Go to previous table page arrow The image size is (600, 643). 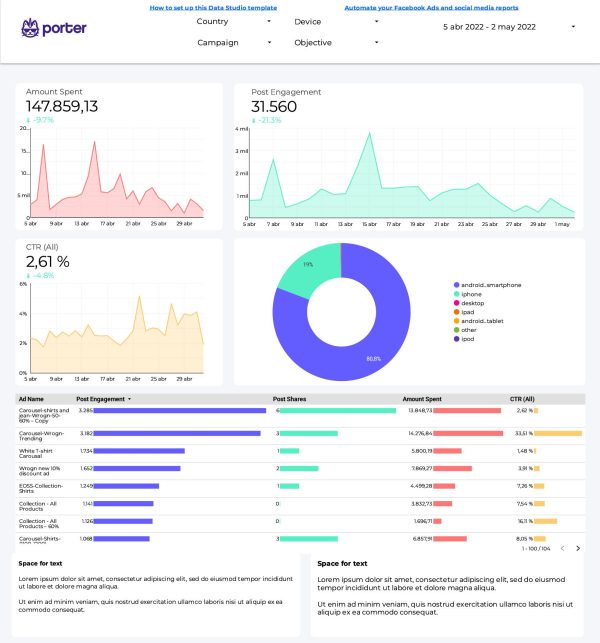[562, 548]
